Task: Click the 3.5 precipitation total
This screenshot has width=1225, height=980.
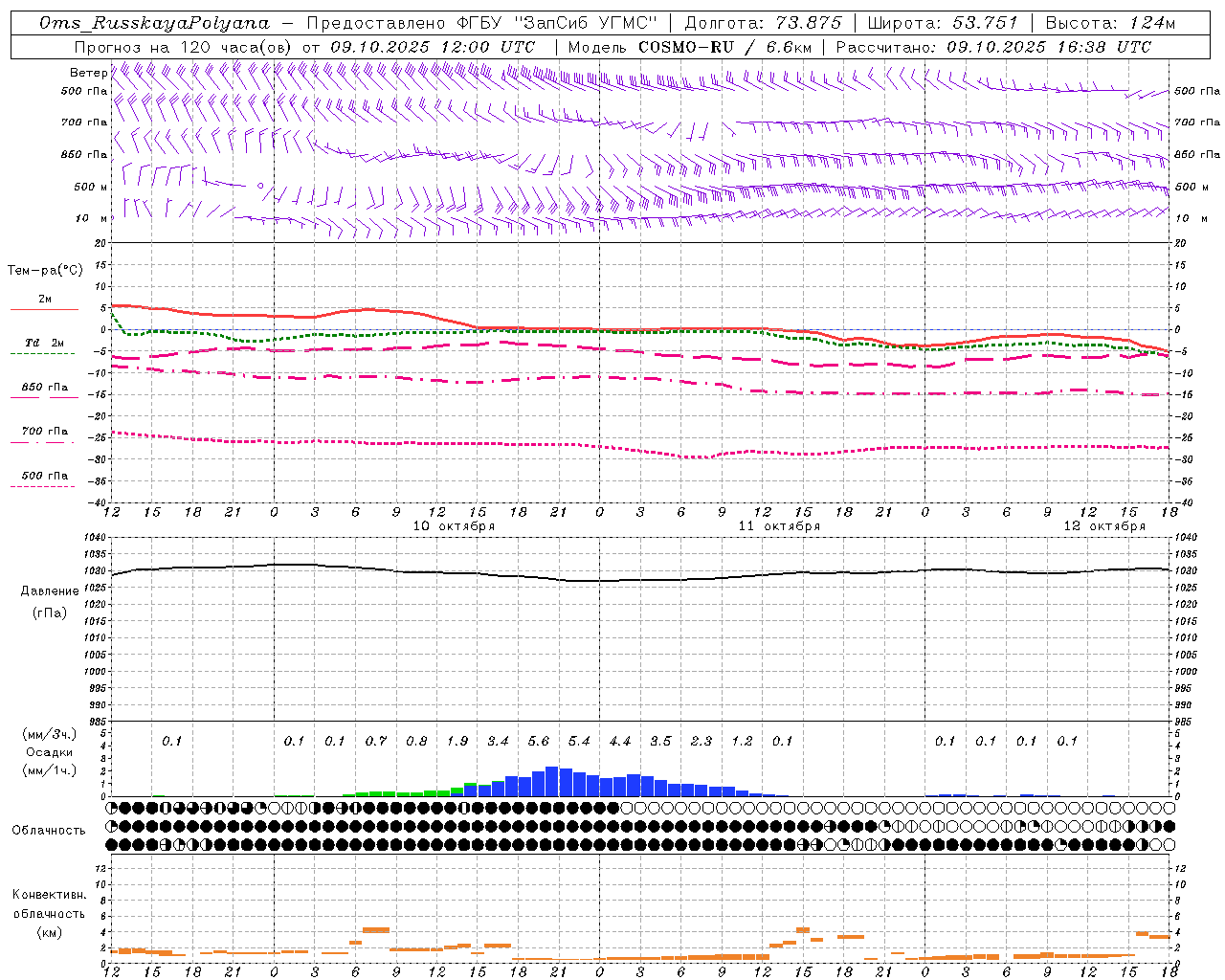Action: (660, 741)
